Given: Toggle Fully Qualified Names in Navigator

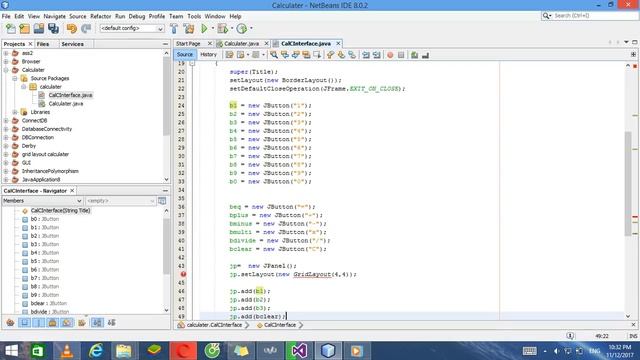Looking at the screenshot, I should click(x=82, y=323).
